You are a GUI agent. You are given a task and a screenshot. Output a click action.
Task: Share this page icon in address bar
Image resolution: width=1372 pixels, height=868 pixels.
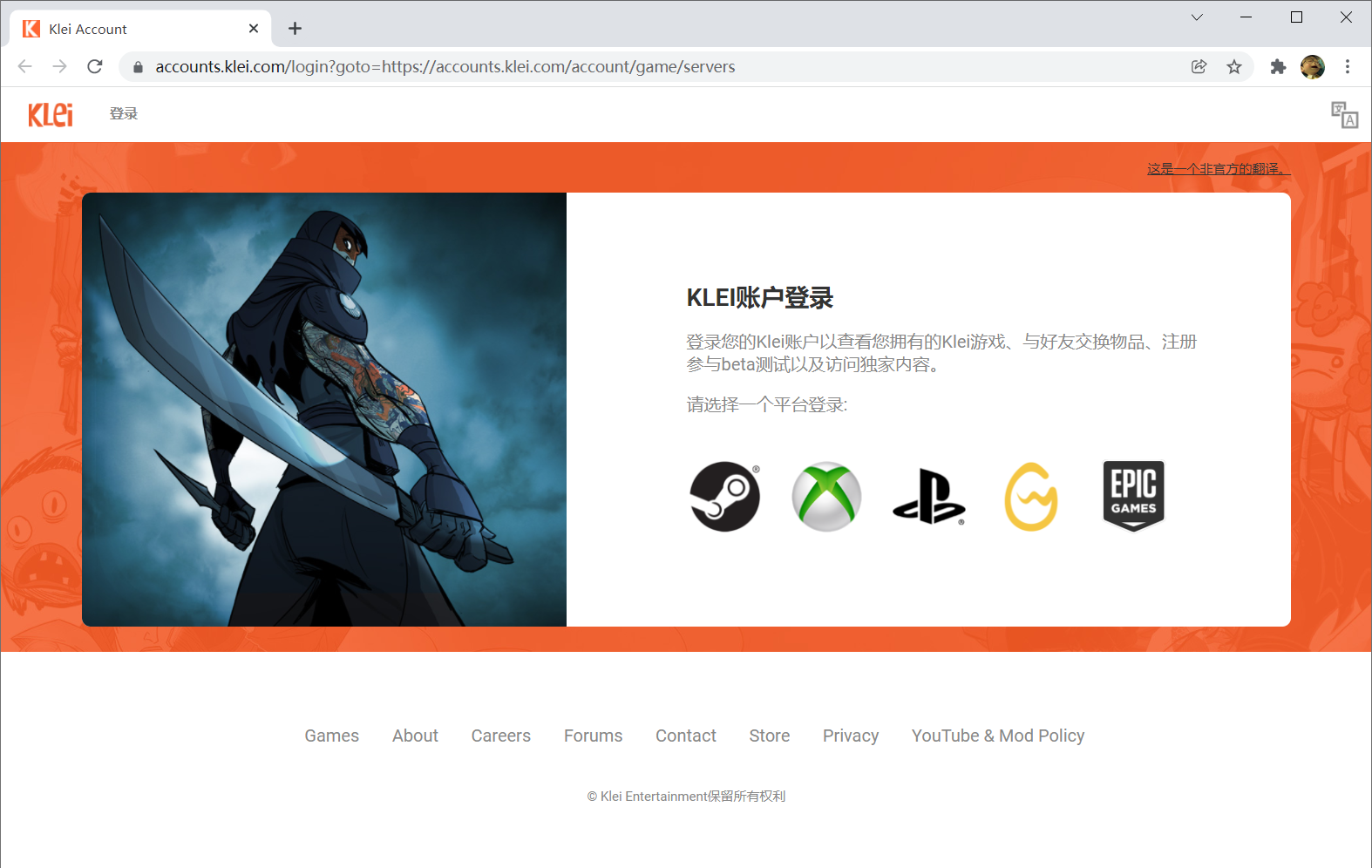click(x=1199, y=66)
